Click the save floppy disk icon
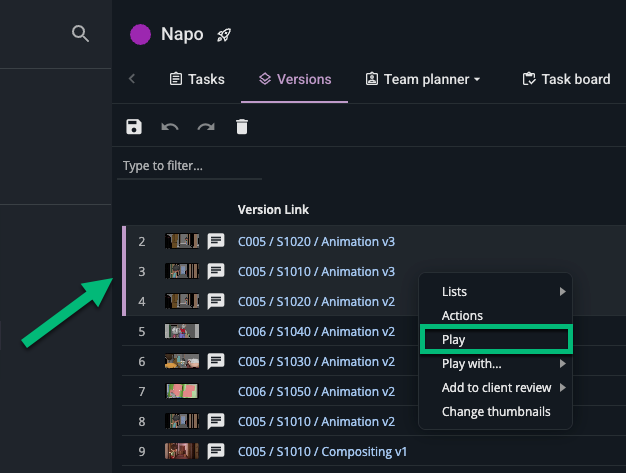Image resolution: width=626 pixels, height=473 pixels. (134, 127)
